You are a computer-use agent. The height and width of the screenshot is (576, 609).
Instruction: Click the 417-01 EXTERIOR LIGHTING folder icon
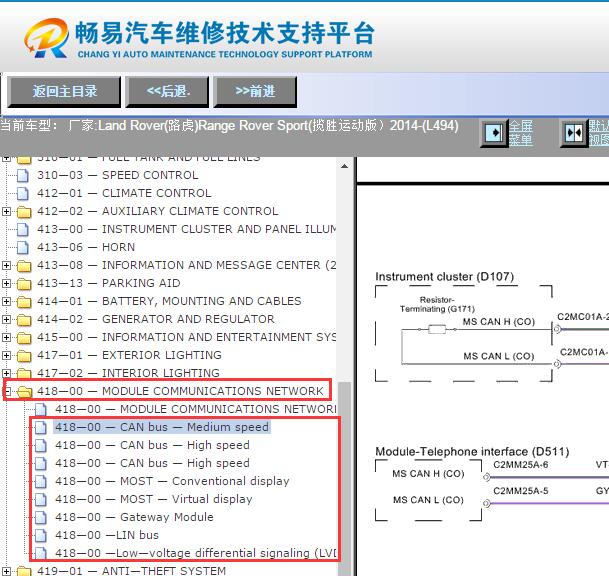point(24,356)
